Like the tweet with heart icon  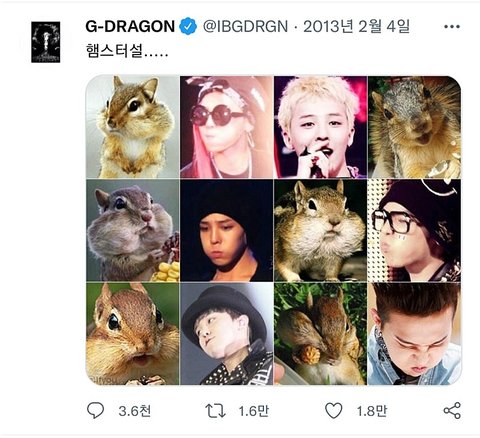(334, 411)
